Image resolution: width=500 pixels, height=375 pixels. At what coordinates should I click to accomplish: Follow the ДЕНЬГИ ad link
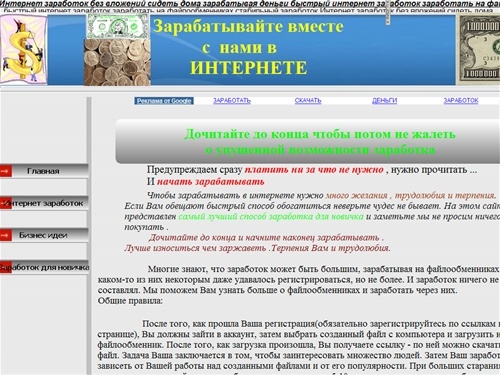(384, 101)
